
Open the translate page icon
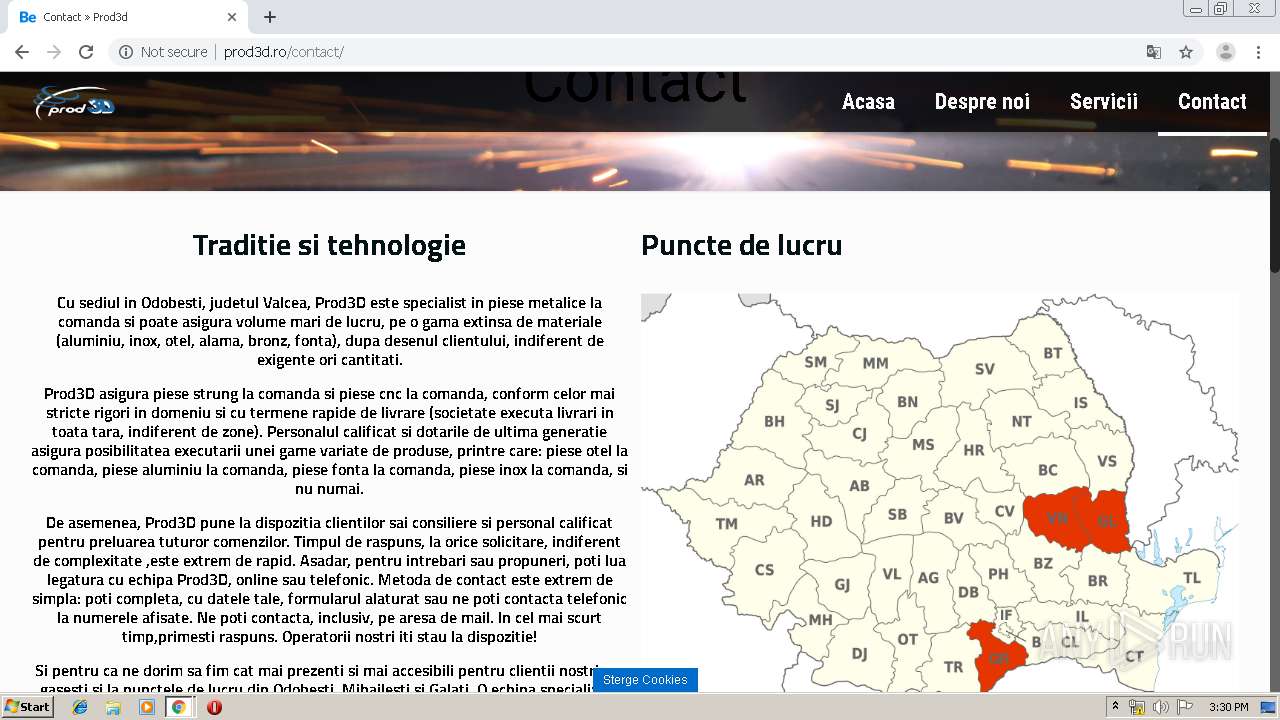(1153, 52)
